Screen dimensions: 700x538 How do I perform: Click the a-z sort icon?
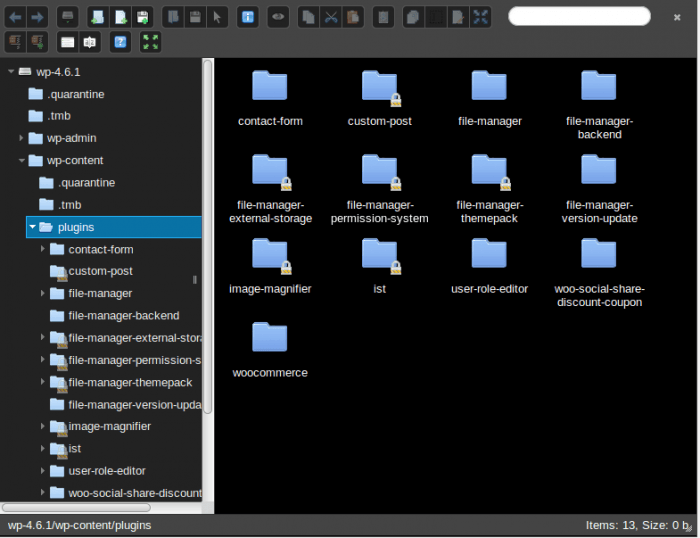point(90,42)
